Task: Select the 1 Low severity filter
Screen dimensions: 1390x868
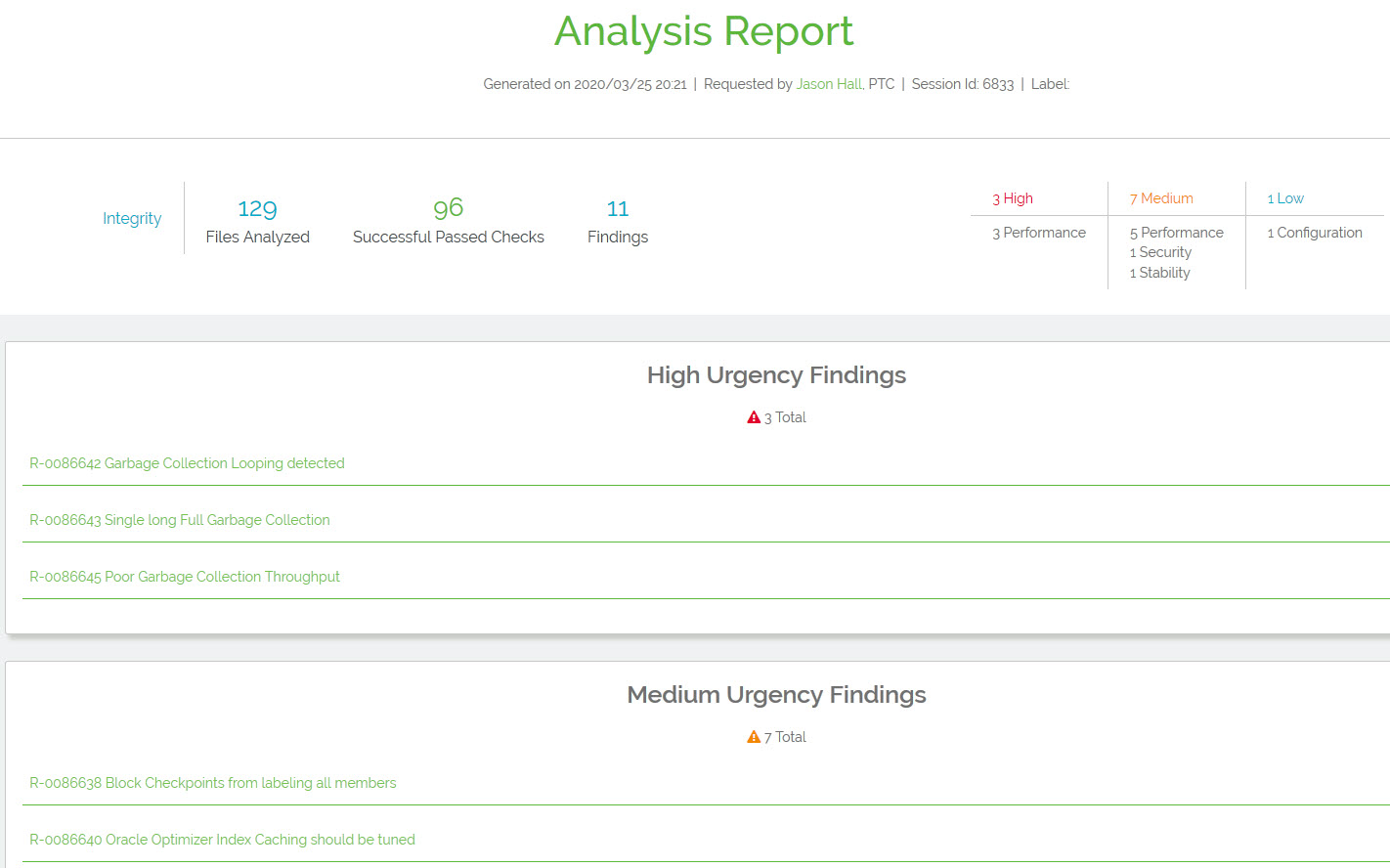Action: [x=1284, y=197]
